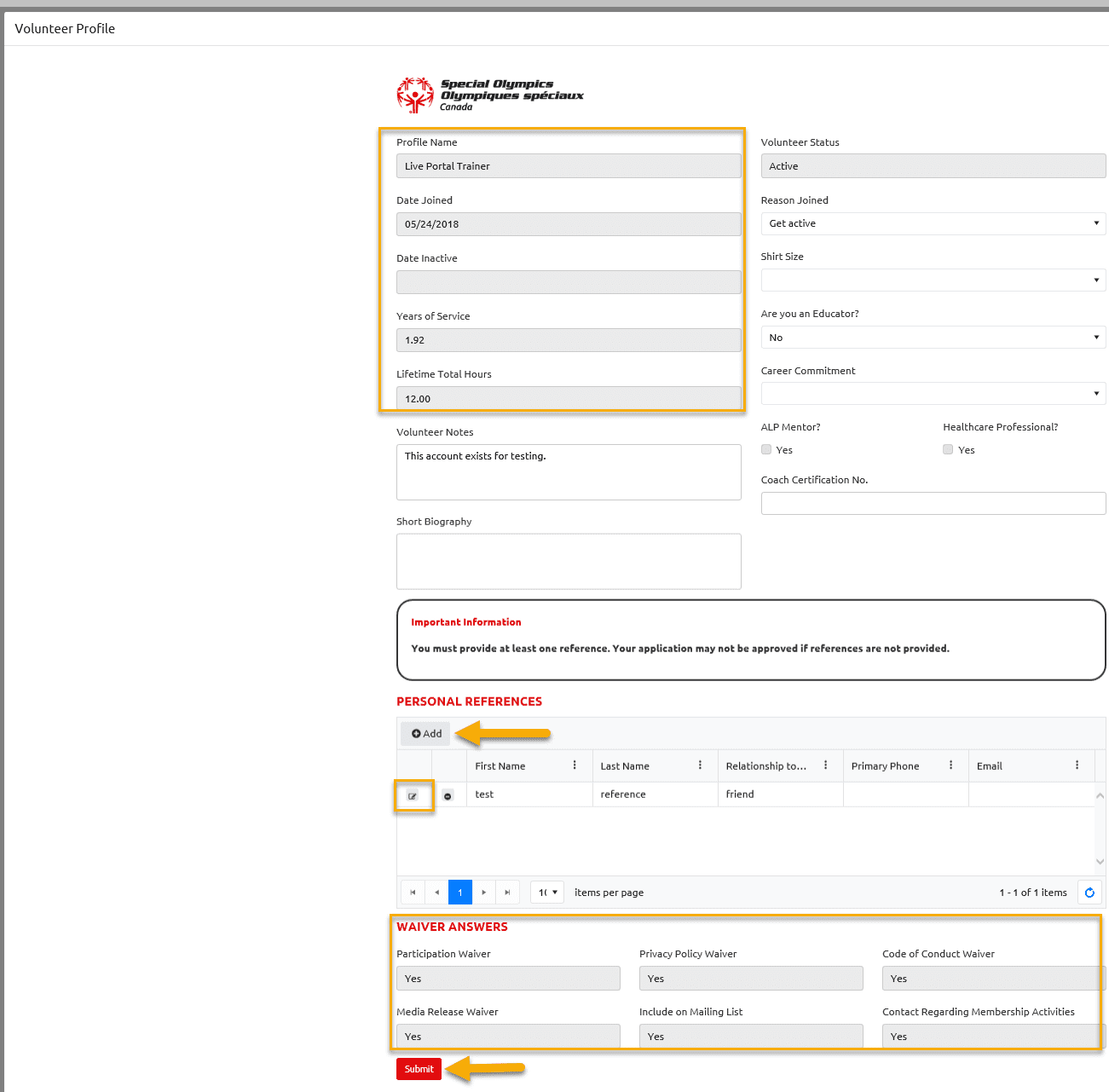Select page 1 in the pager
The height and width of the screenshot is (1092, 1109).
(x=460, y=893)
